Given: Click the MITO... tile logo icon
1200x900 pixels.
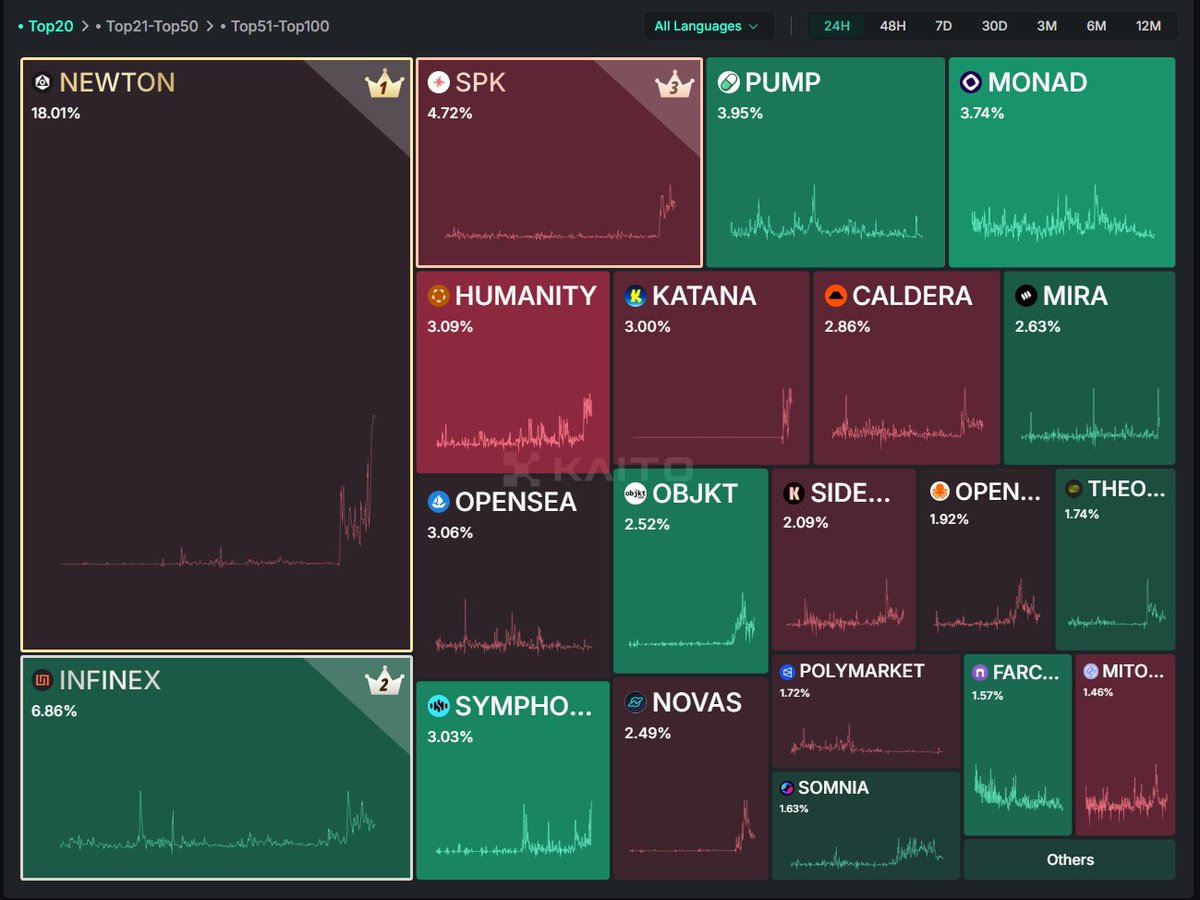Looking at the screenshot, I should pos(1092,672).
